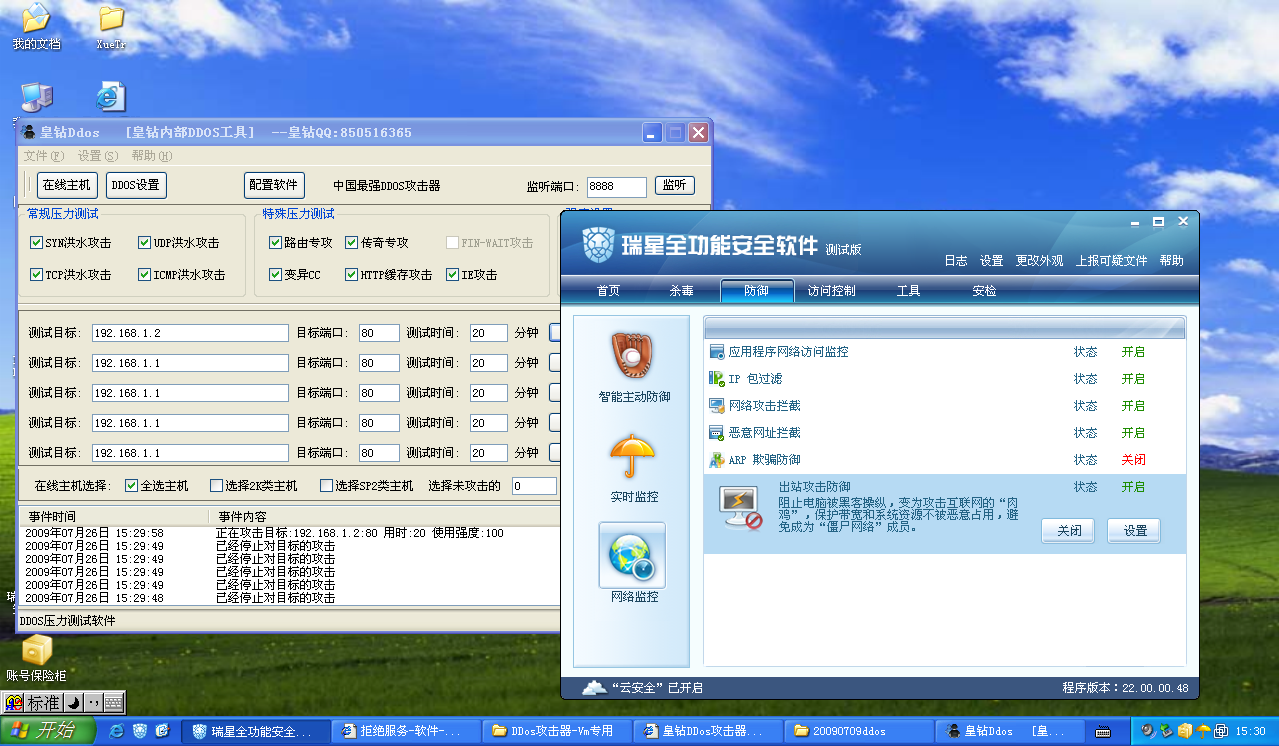Switch to the 访问控制 tab
The image size is (1279, 746).
[x=831, y=291]
